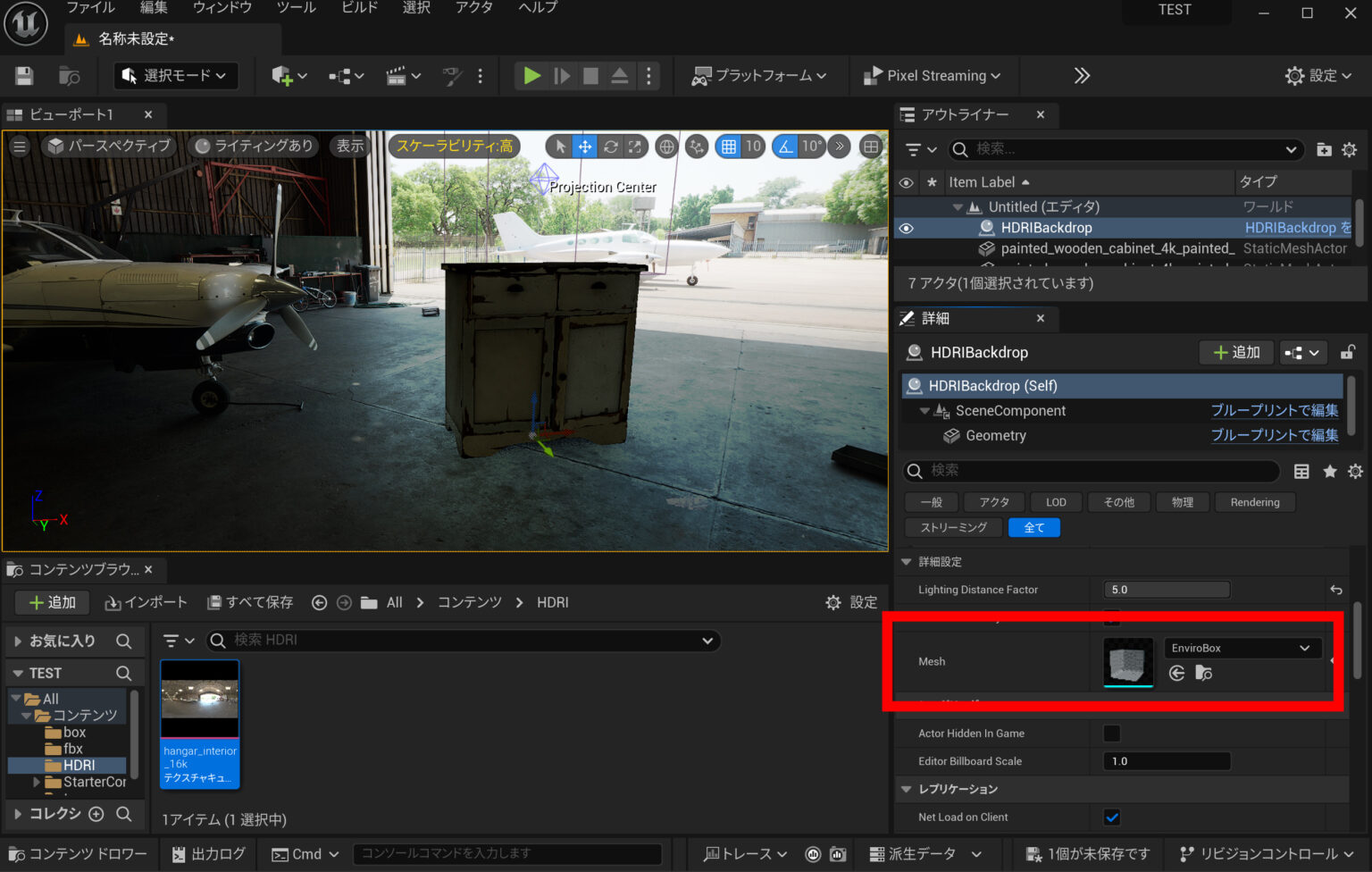The width and height of the screenshot is (1372, 872).
Task: Click ブループリントで編集 next to SceneComponent
Action: (x=1275, y=410)
